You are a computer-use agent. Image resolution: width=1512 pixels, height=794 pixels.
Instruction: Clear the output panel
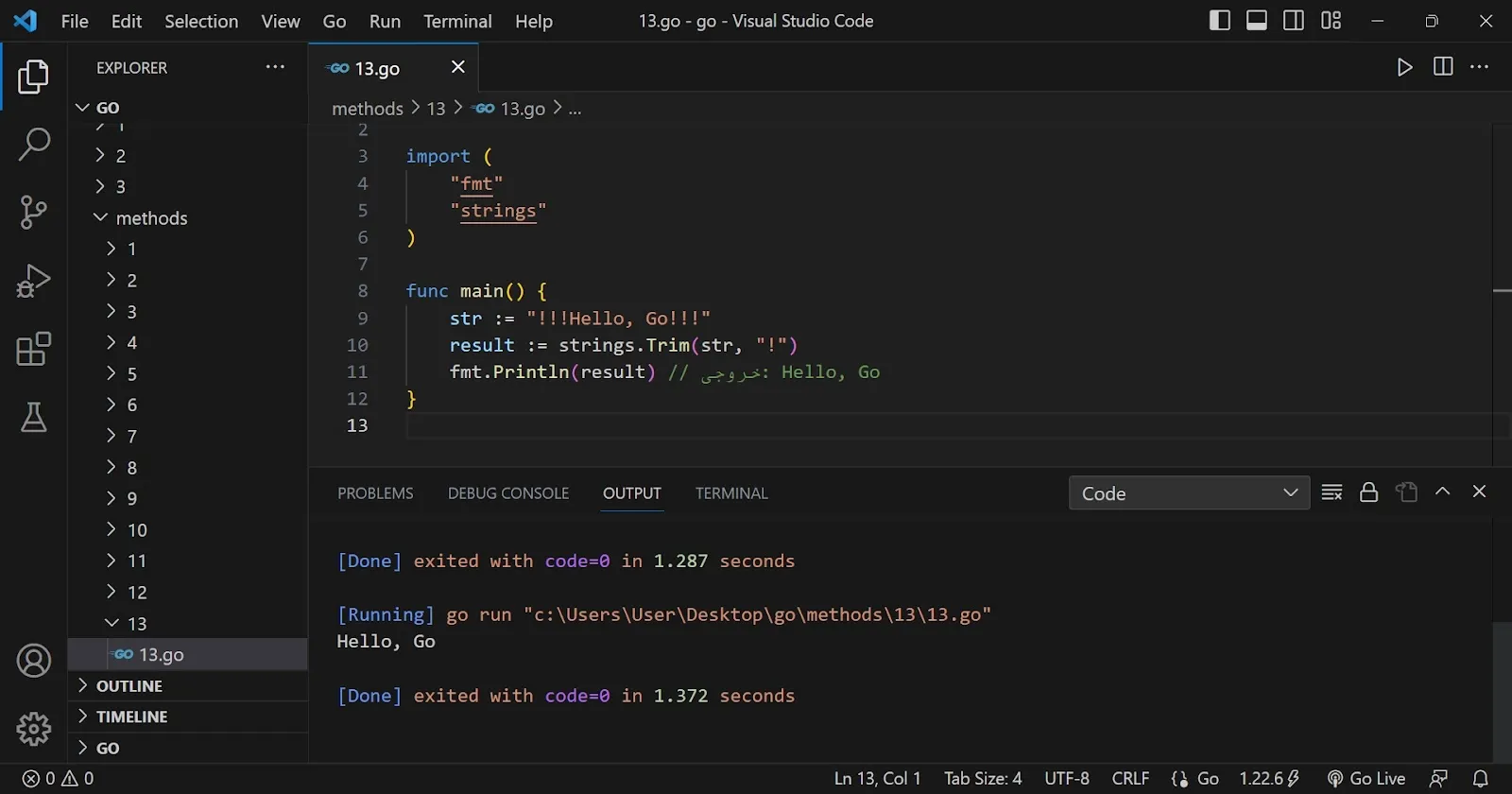pos(1332,492)
